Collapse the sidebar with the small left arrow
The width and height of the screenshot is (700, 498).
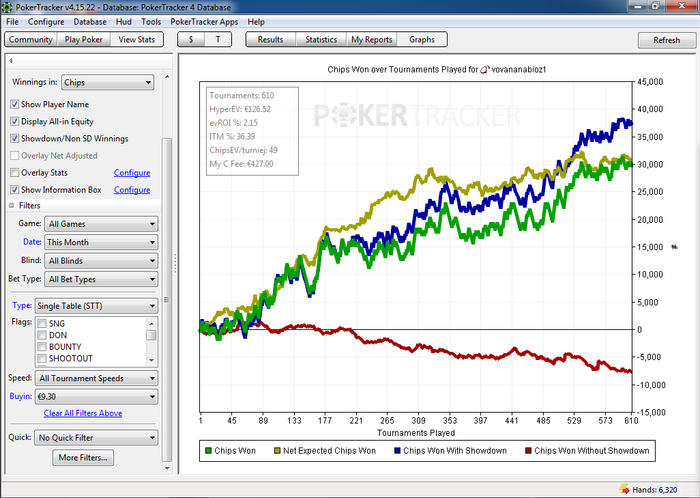(x=10, y=61)
